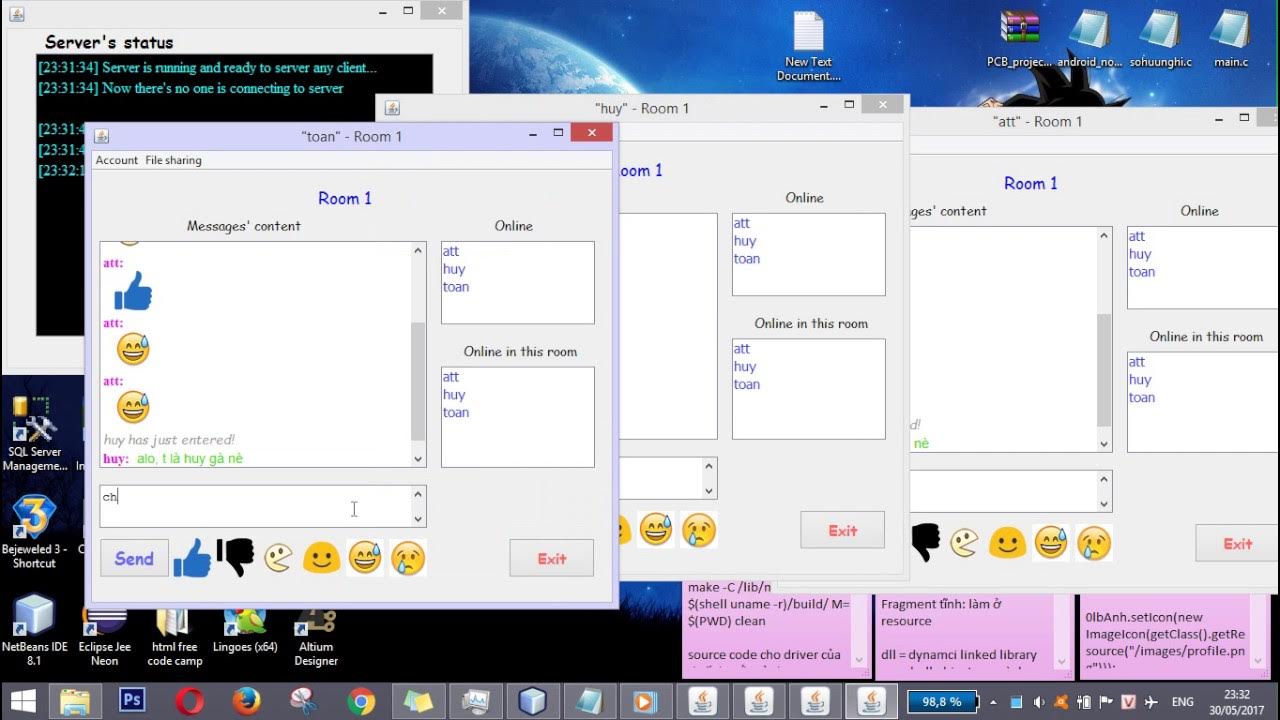Select the main.c file icon
Image resolution: width=1280 pixels, height=720 pixels.
click(x=1230, y=39)
